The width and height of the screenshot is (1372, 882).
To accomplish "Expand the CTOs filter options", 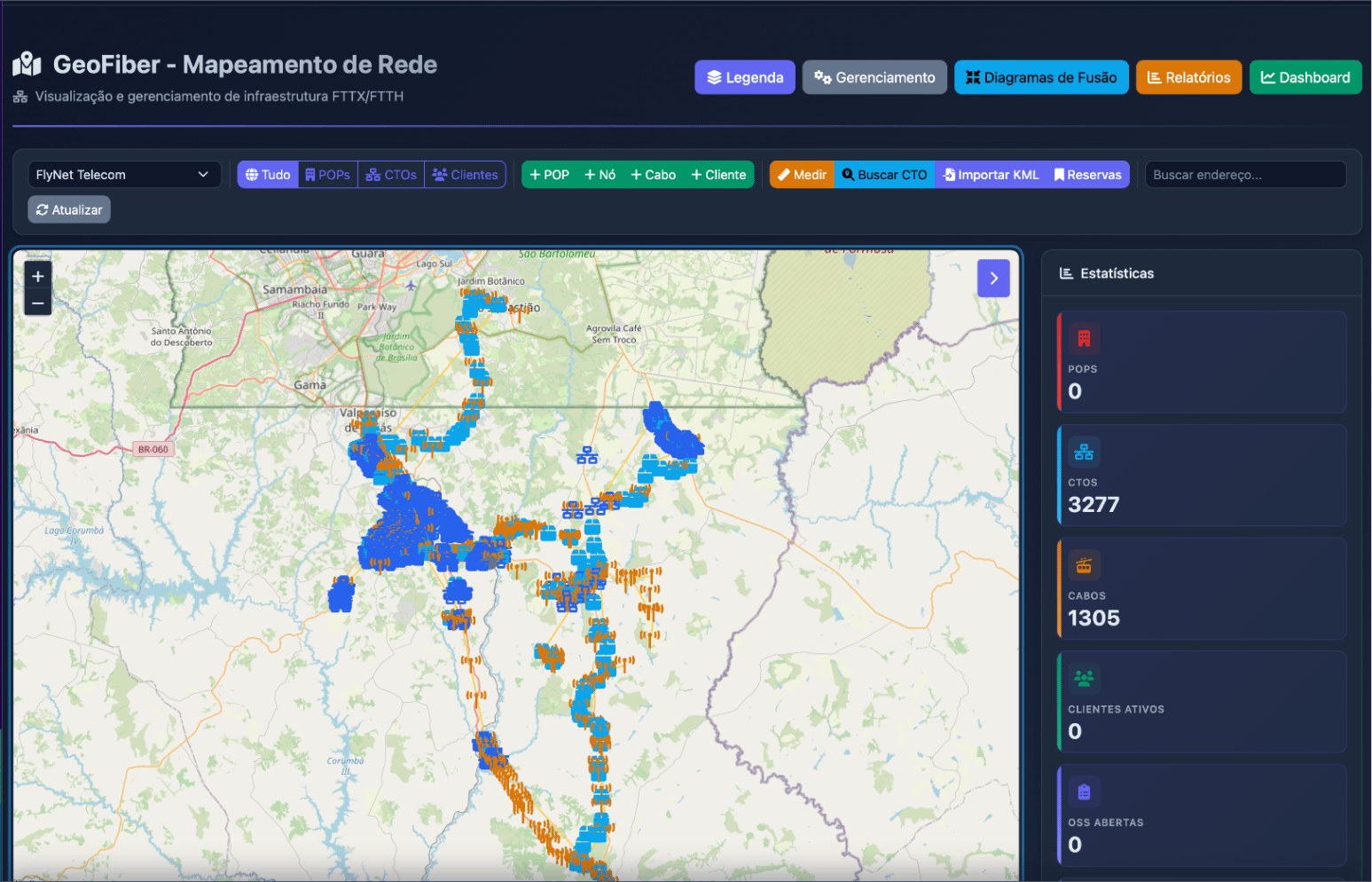I will 391,174.
